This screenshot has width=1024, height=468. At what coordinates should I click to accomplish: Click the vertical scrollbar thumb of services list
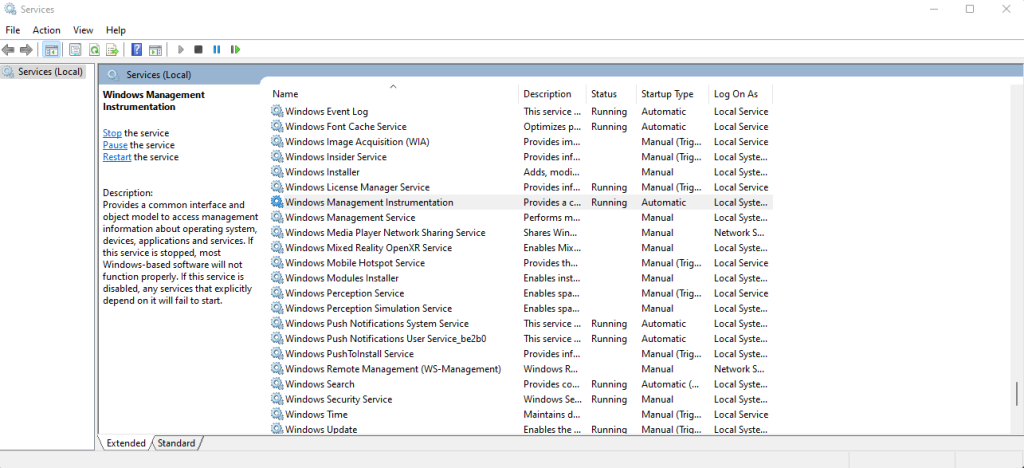pyautogui.click(x=1016, y=394)
